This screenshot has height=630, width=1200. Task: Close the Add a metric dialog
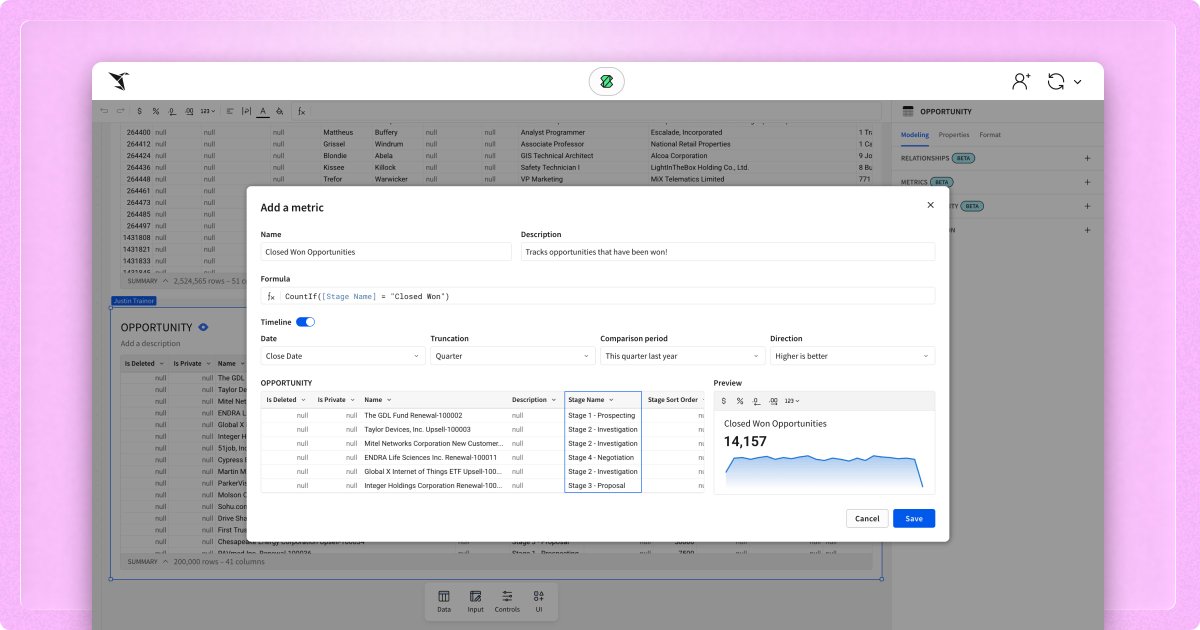(x=930, y=205)
